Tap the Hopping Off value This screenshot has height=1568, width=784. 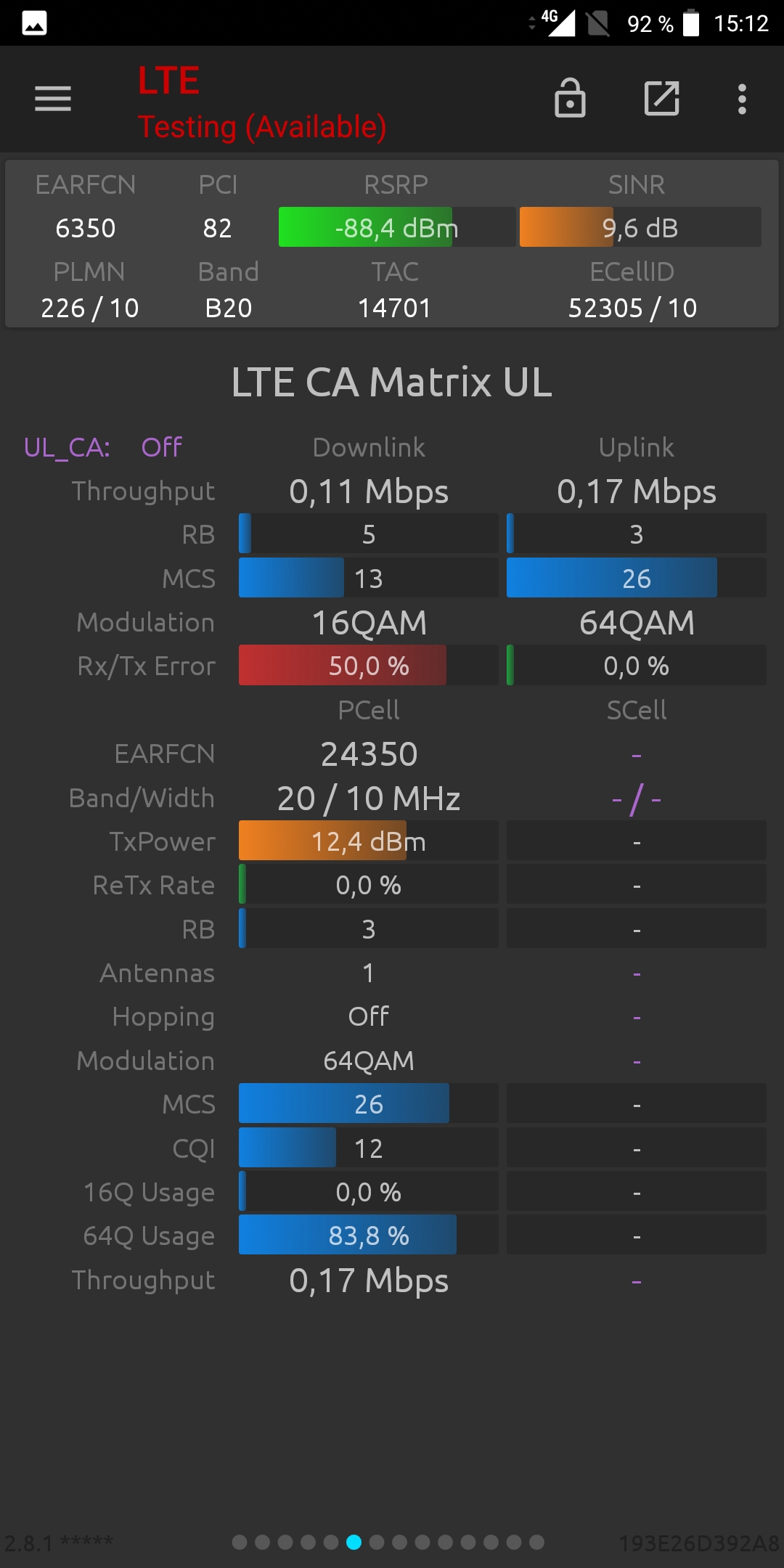click(369, 1016)
